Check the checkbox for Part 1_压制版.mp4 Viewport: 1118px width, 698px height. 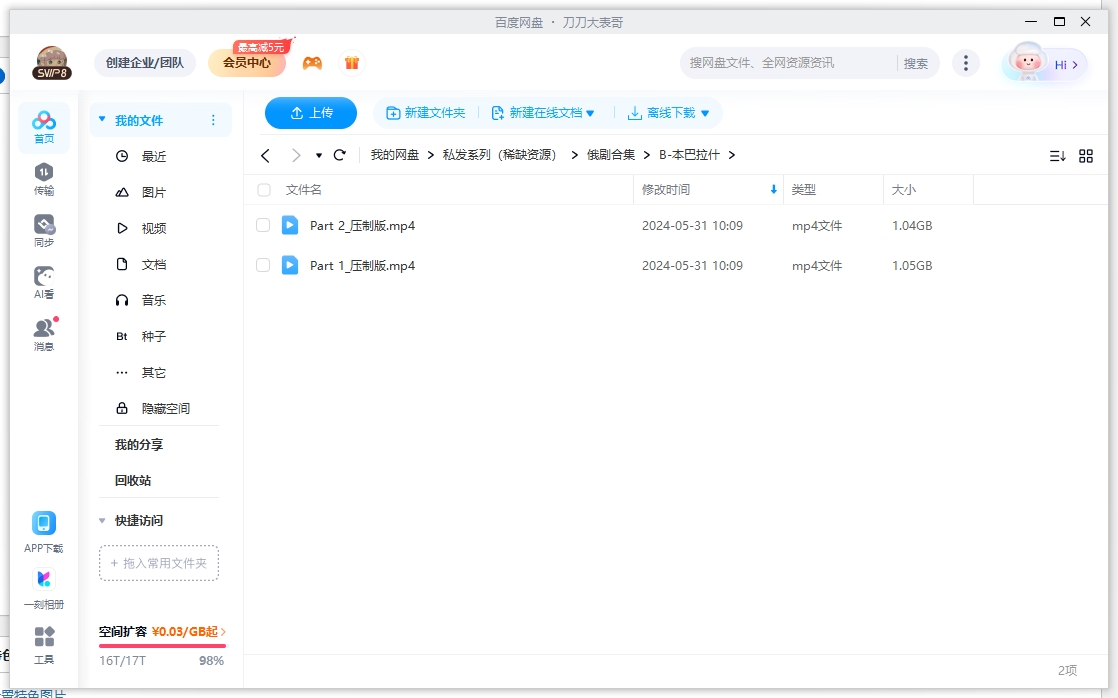[x=263, y=265]
